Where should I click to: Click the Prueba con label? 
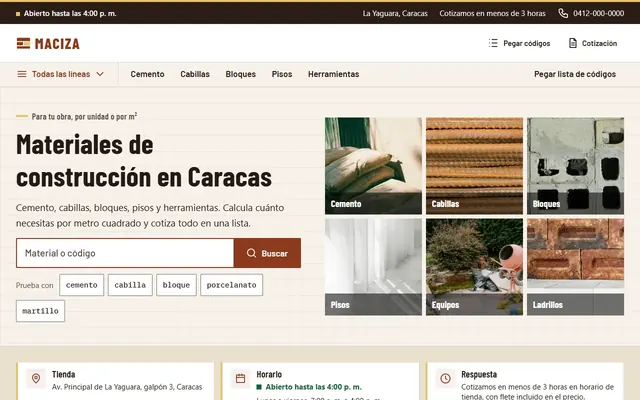pyautogui.click(x=35, y=285)
